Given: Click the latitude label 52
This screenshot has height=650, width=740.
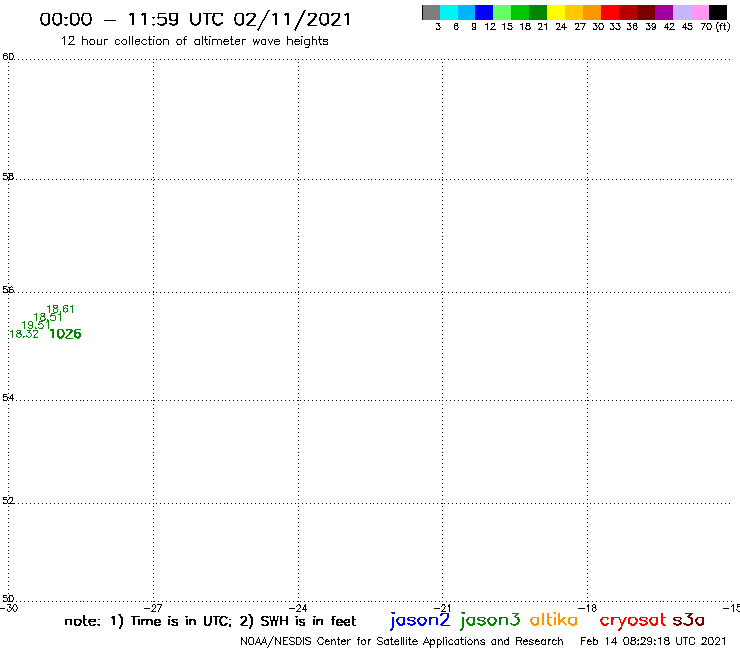Looking at the screenshot, I should point(8,501).
